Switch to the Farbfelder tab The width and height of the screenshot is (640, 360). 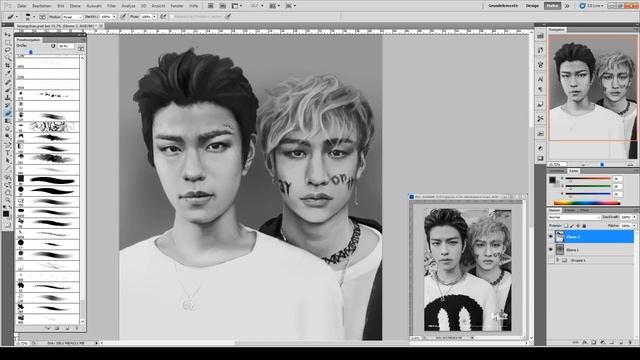coord(556,171)
